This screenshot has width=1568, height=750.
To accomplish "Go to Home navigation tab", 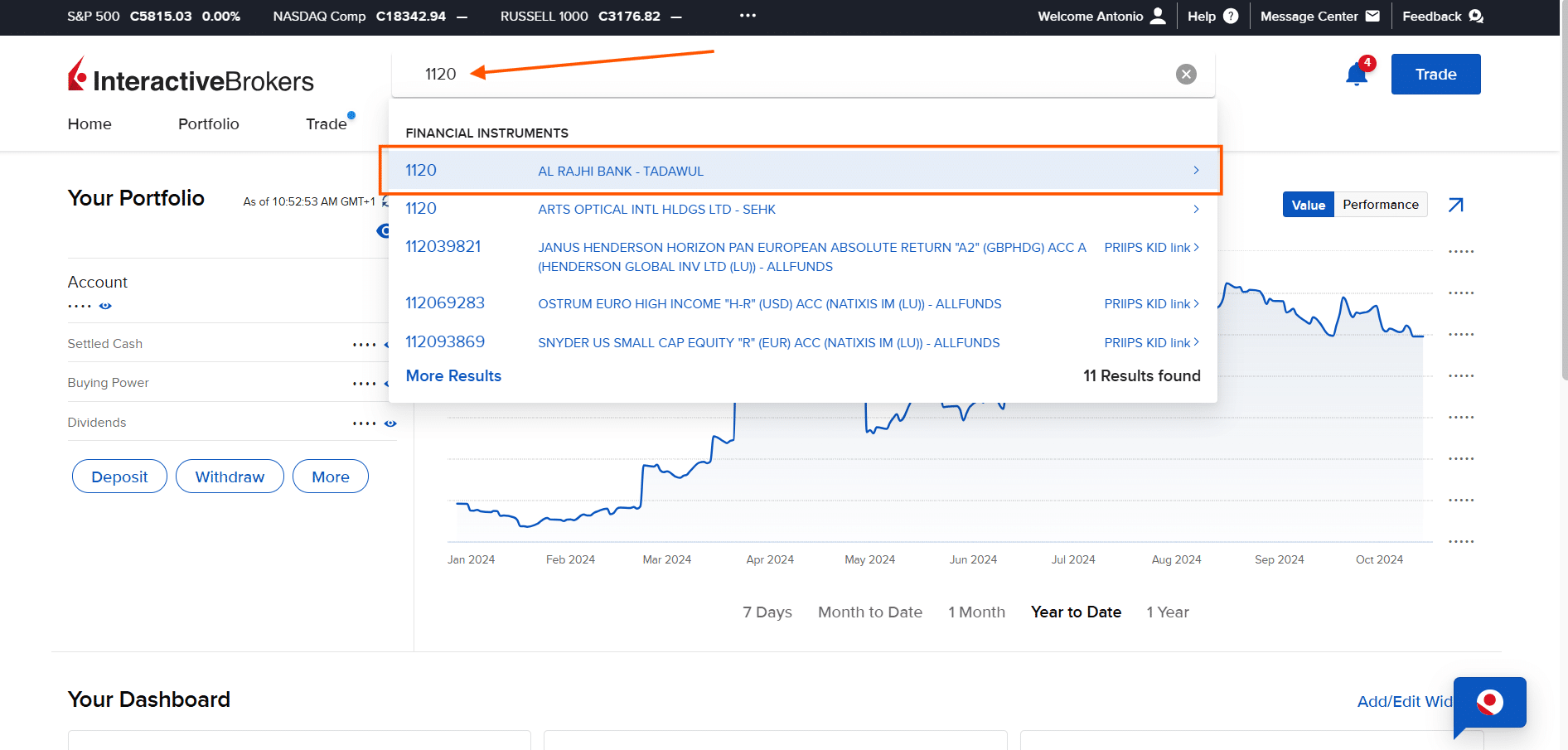I will [x=90, y=123].
